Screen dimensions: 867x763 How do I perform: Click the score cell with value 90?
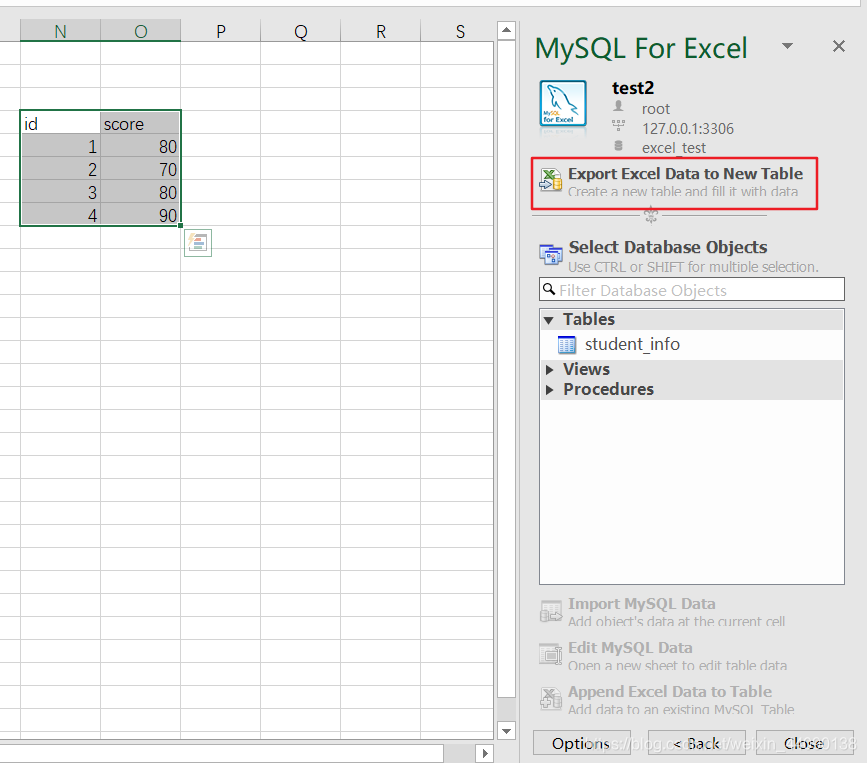140,215
